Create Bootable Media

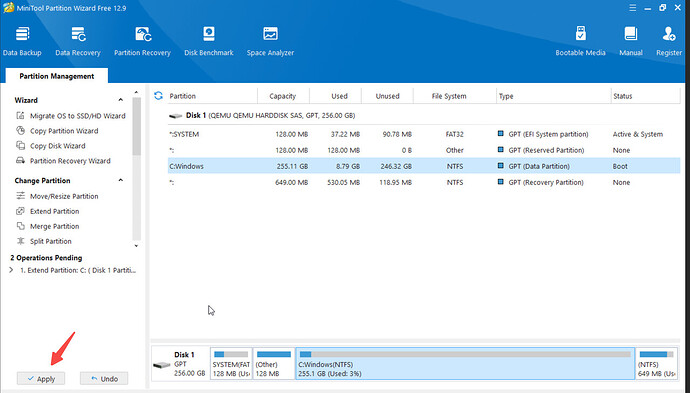click(580, 41)
